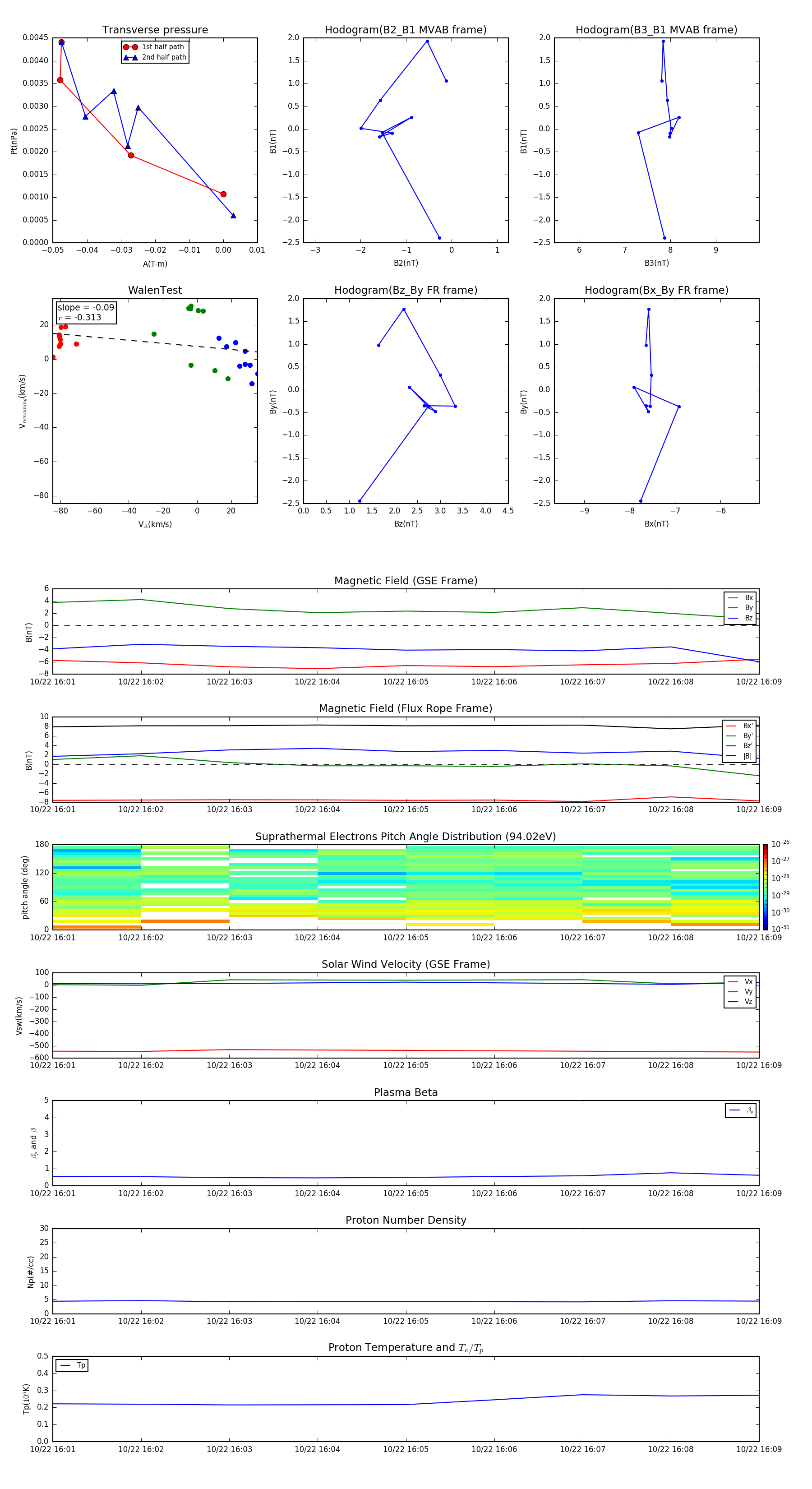Viewport: 812px width, 1489px height.
Task: Click the 10^-26 label on colorbar
Action: (780, 844)
